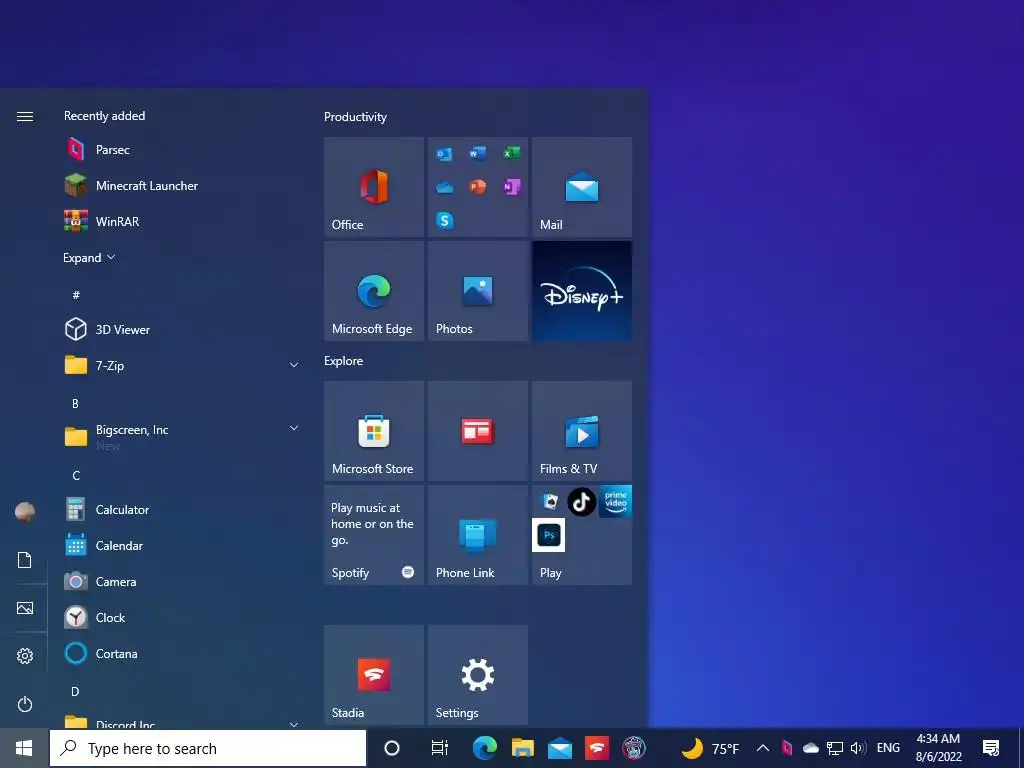Open TikTok in the Play folder tile
The image size is (1024, 768).
click(581, 502)
